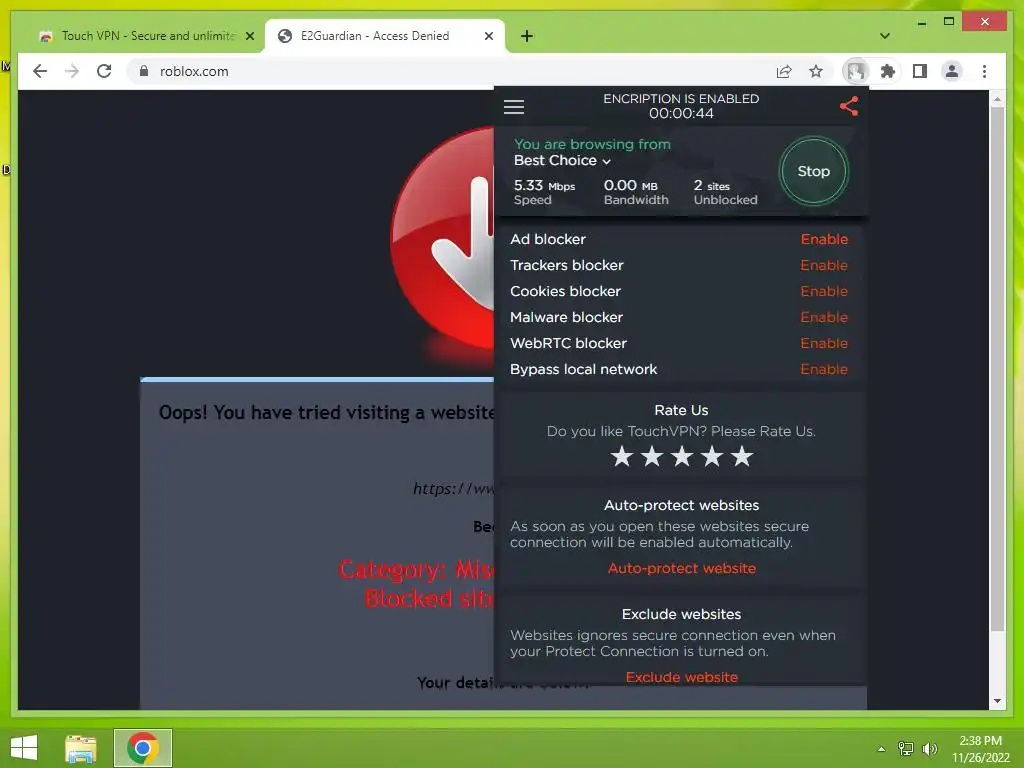Open the tab search chevron
This screenshot has width=1024, height=768.
pyautogui.click(x=885, y=36)
